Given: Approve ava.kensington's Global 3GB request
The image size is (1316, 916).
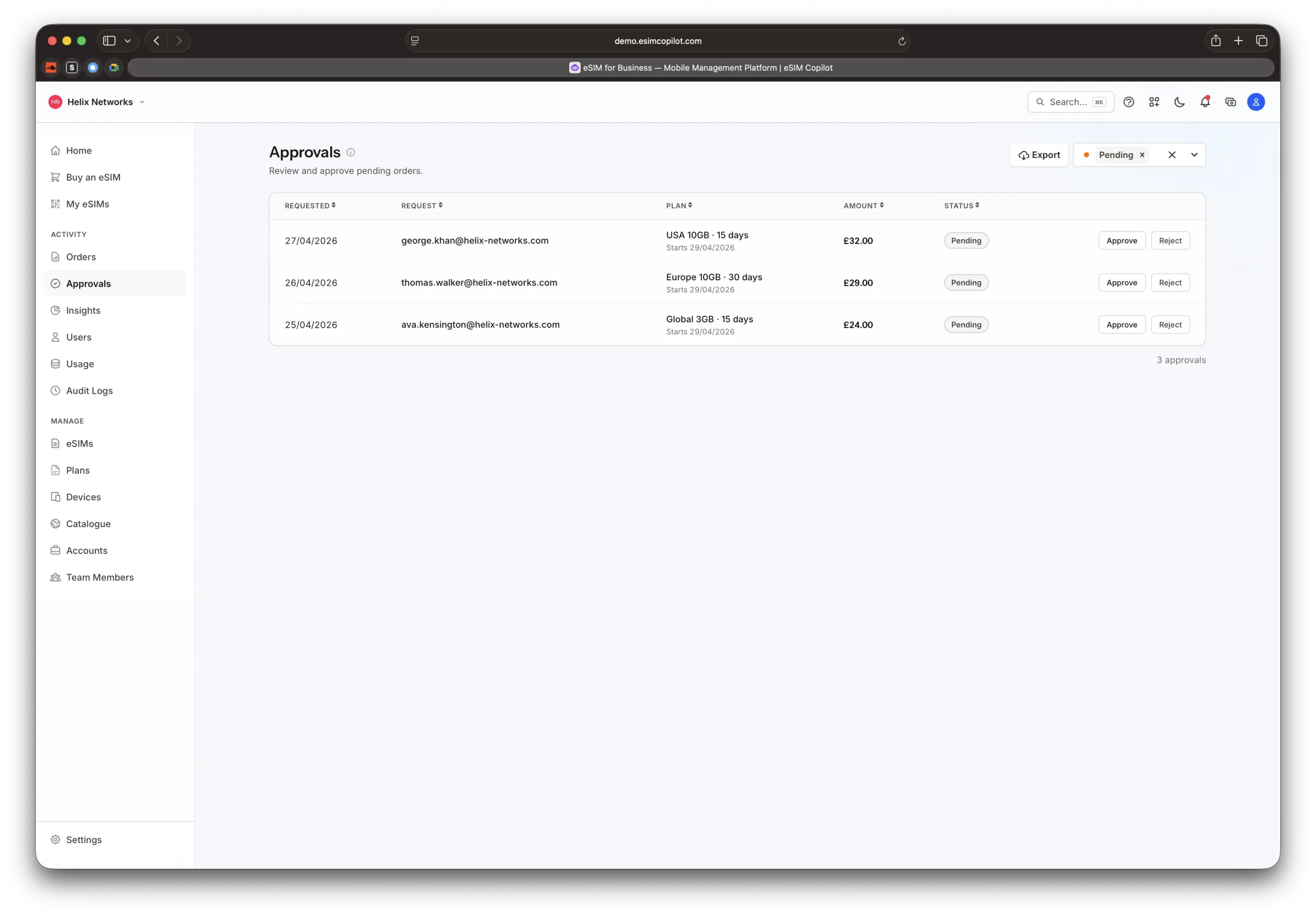Looking at the screenshot, I should pyautogui.click(x=1122, y=325).
